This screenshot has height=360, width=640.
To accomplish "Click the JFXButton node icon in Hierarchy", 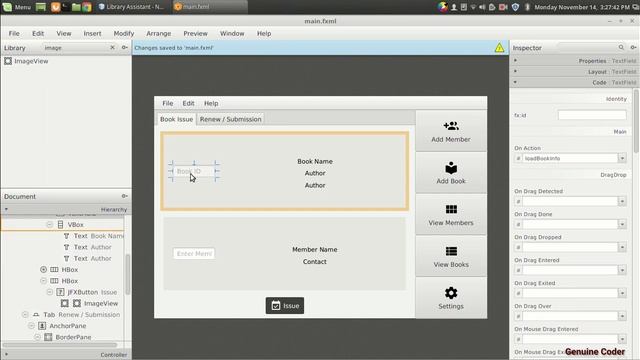I will (60, 292).
